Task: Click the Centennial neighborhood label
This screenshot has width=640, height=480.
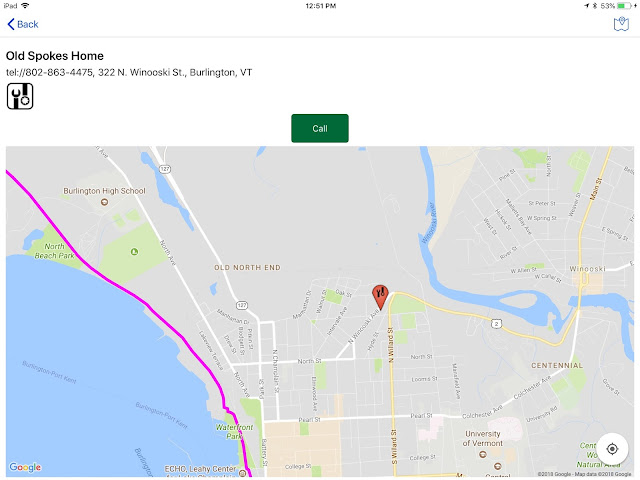Action: (557, 366)
